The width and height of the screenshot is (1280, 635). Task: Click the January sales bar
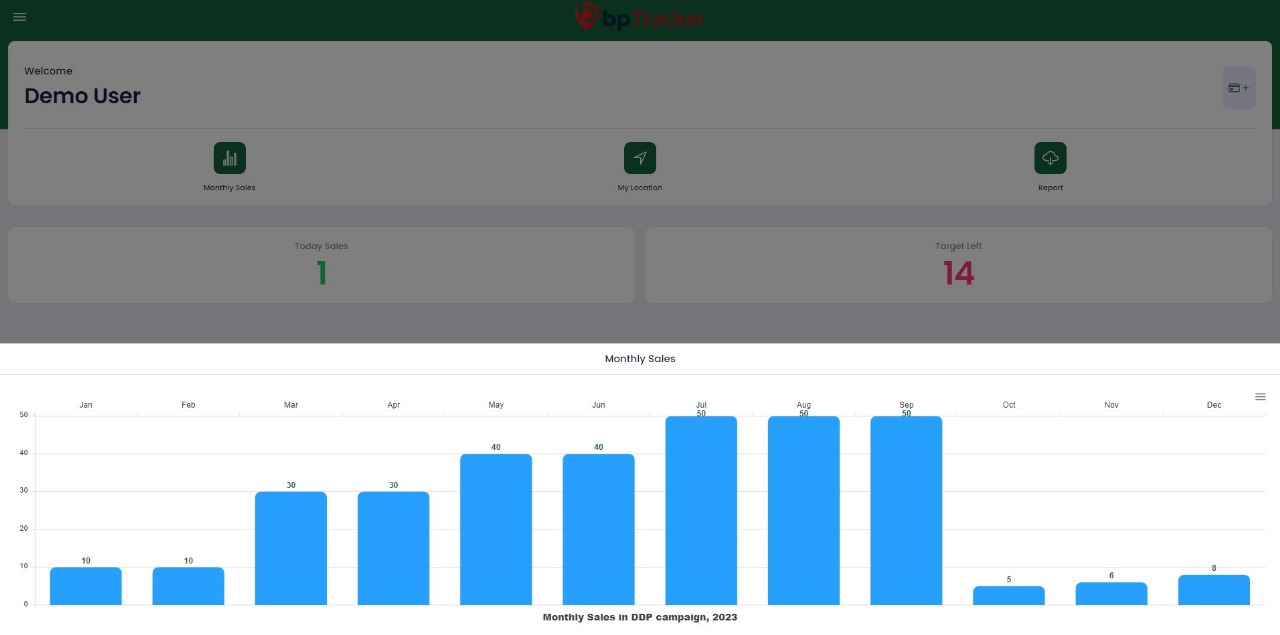[86, 586]
